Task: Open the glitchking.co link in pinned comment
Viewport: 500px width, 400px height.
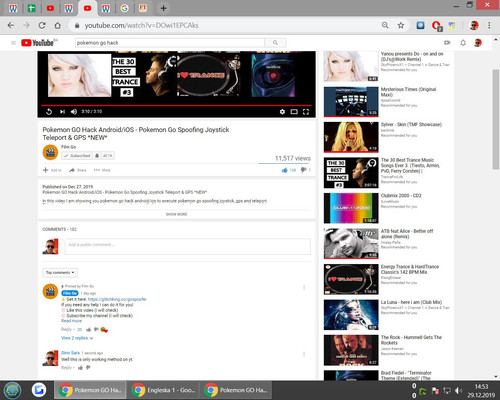Action: point(117,299)
